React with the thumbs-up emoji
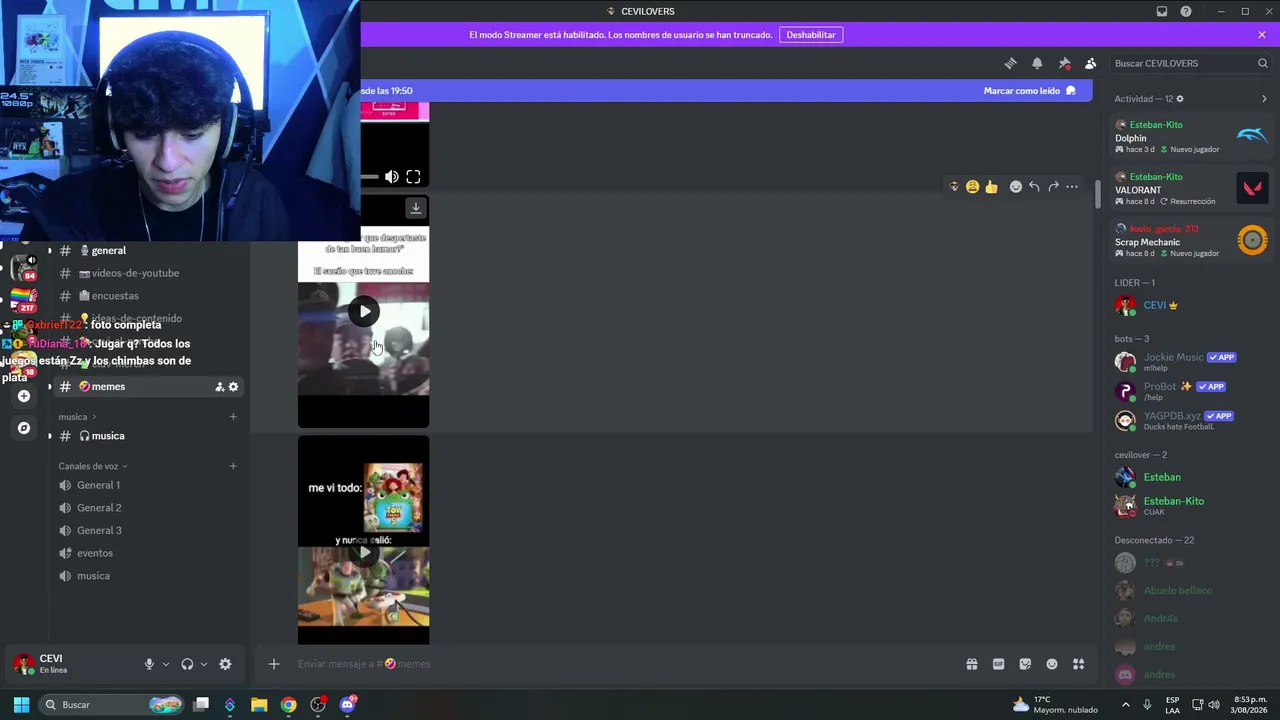 pos(991,187)
